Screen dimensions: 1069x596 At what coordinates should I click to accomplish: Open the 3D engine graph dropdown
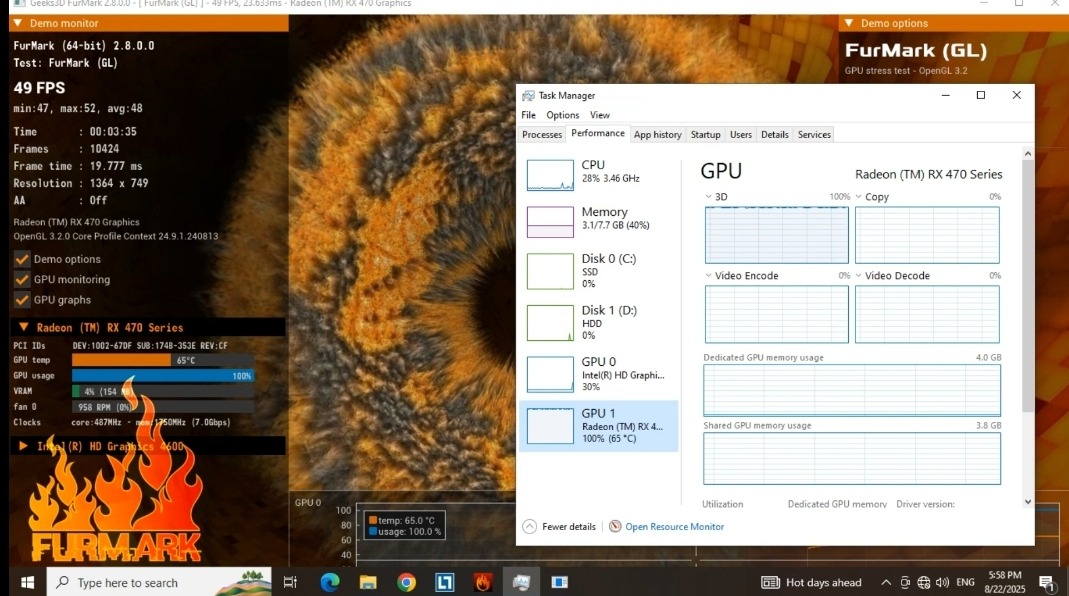[x=709, y=197]
